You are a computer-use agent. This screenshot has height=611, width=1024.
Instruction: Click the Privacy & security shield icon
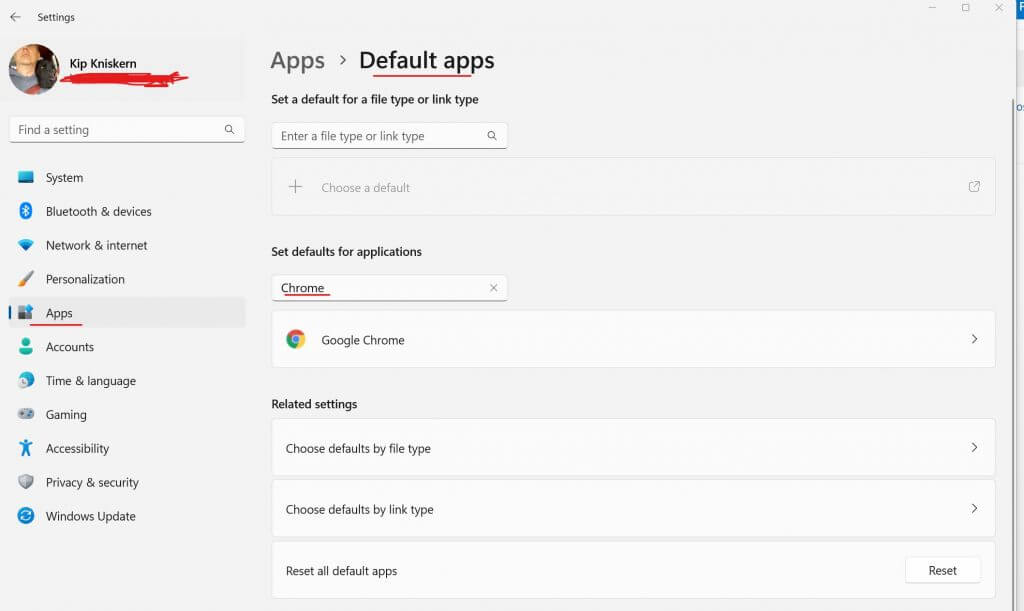(x=26, y=482)
